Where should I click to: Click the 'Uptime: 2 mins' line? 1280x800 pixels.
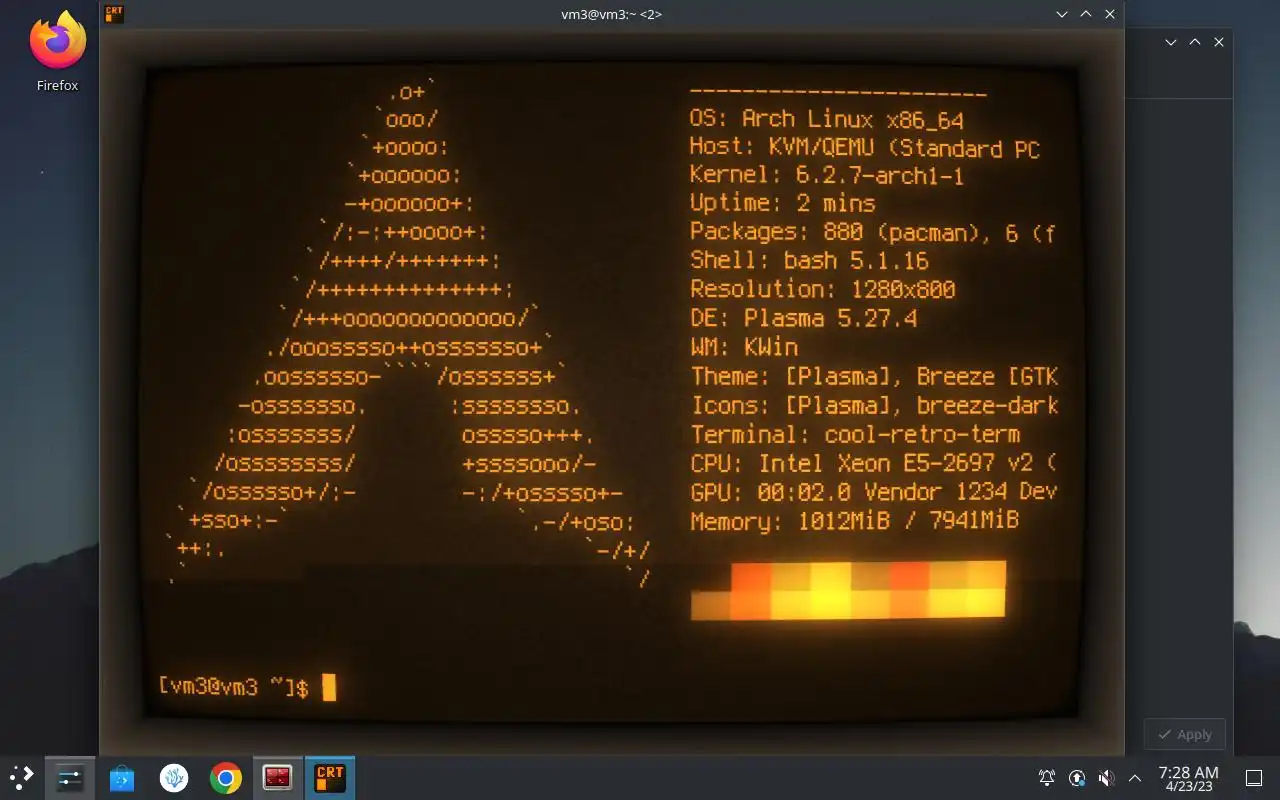click(x=783, y=204)
